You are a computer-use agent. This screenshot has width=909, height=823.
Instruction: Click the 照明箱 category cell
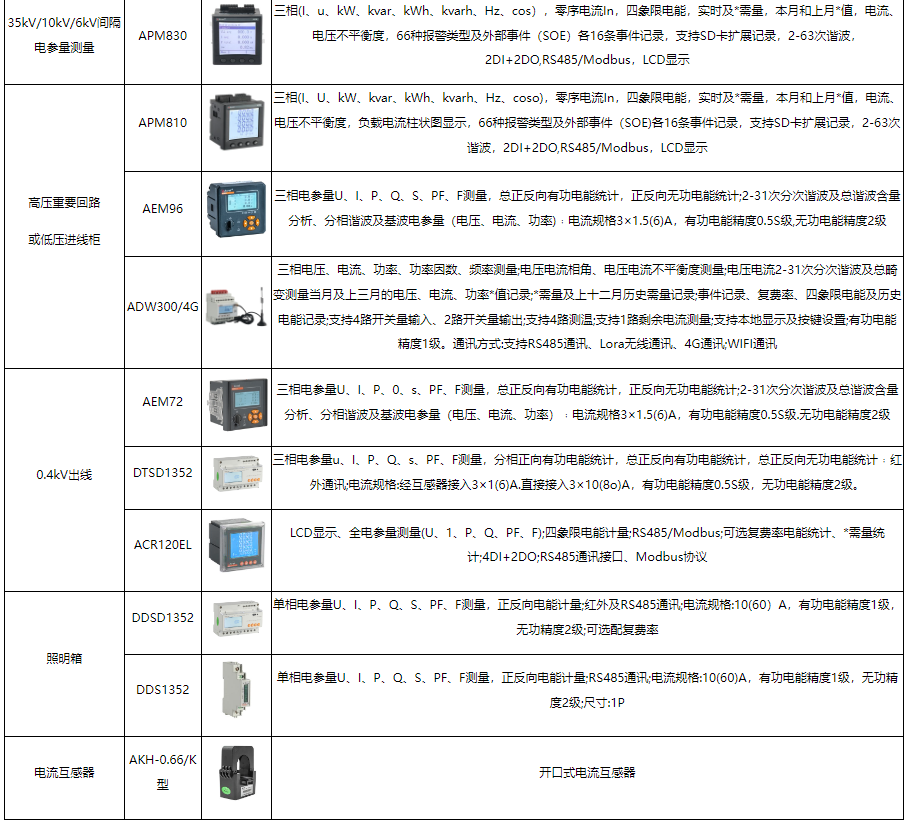point(64,659)
